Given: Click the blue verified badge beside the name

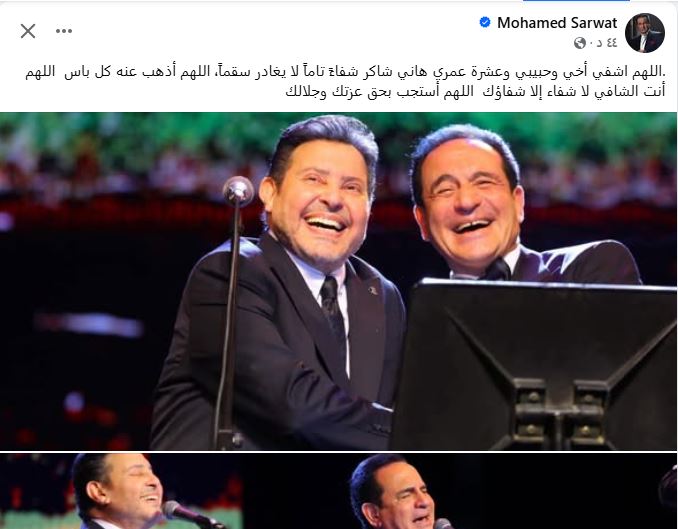Looking at the screenshot, I should (485, 22).
